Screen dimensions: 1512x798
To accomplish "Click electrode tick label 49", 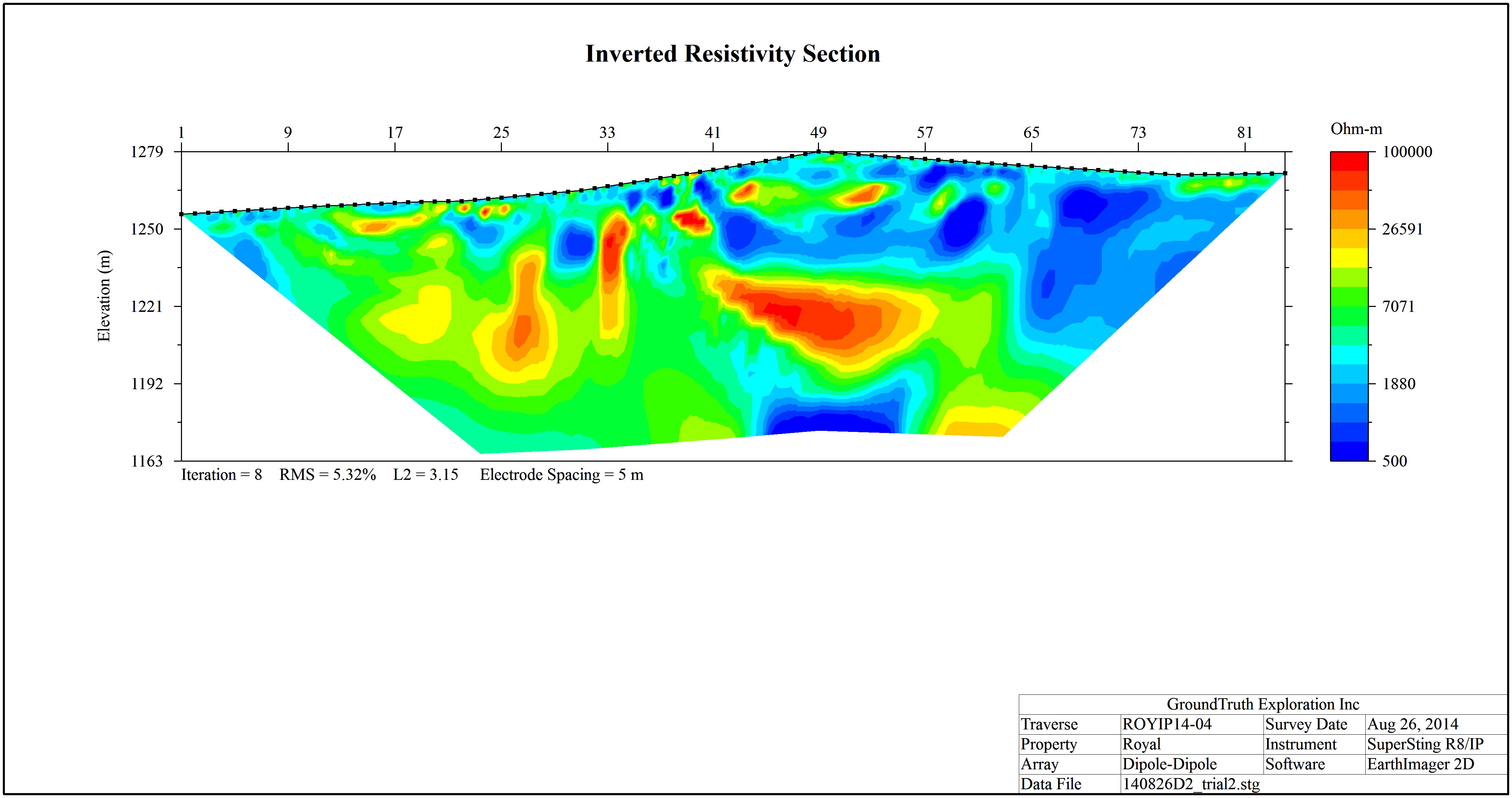I will click(x=818, y=133).
